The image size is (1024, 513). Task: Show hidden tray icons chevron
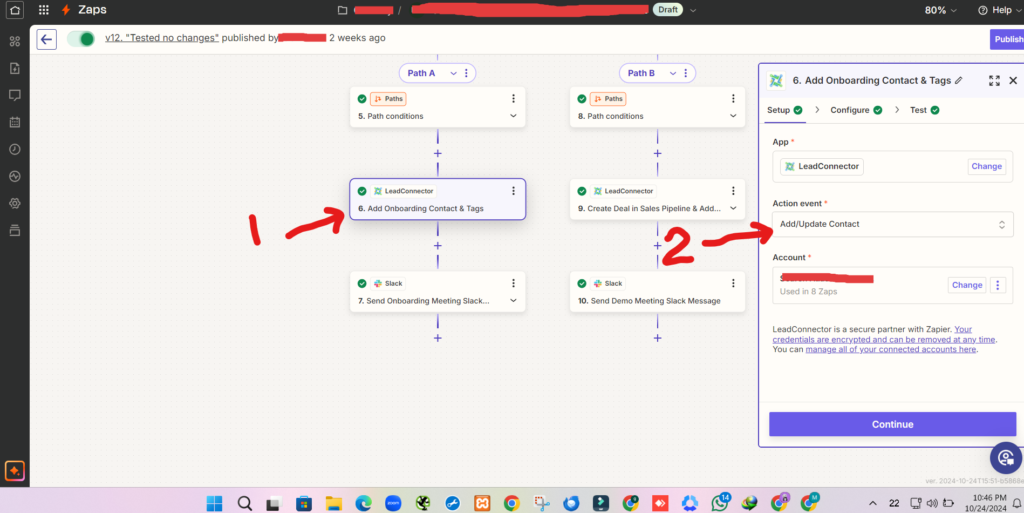(x=872, y=503)
